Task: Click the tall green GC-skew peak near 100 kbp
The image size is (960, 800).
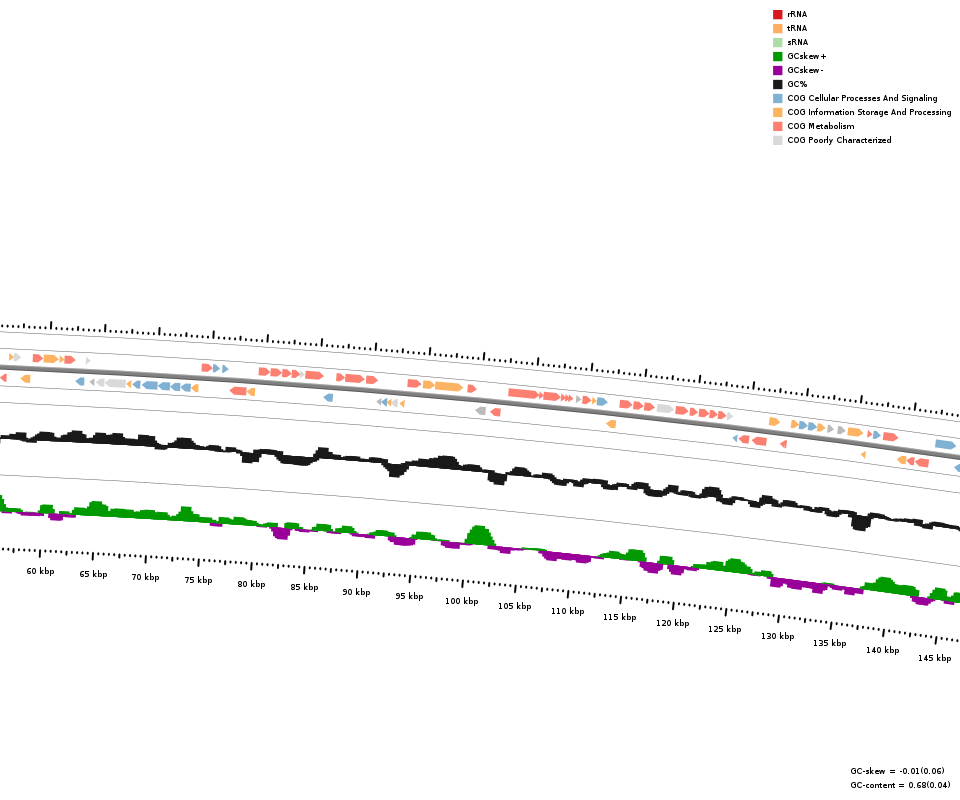Action: (x=480, y=534)
